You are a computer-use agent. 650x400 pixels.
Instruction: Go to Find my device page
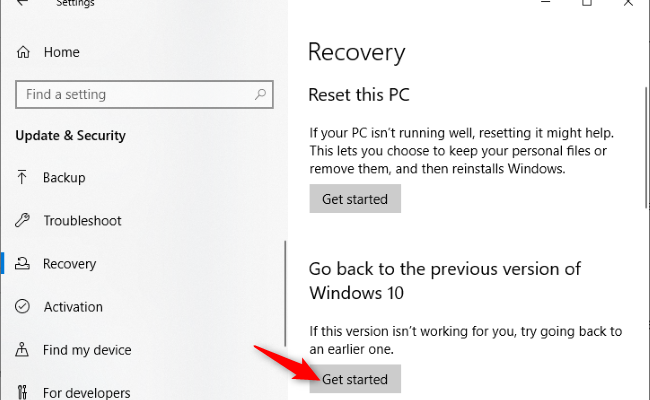[87, 350]
